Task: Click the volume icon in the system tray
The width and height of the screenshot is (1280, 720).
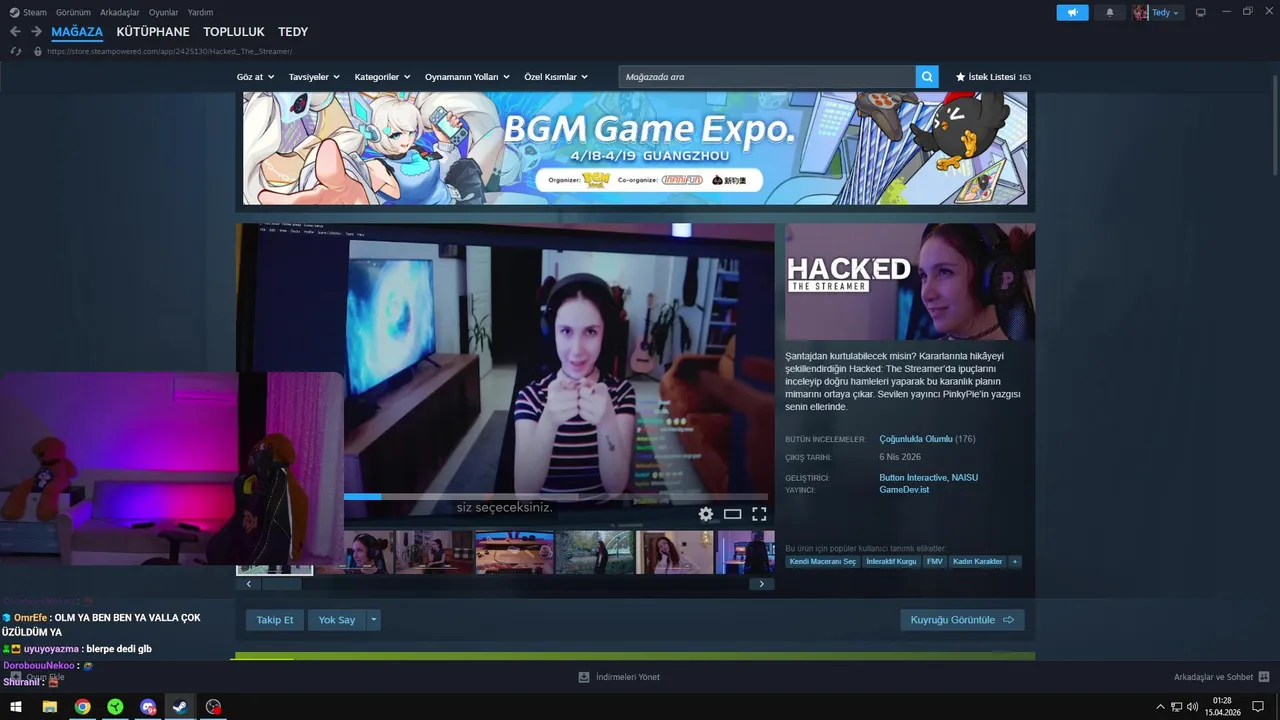Action: (1192, 707)
